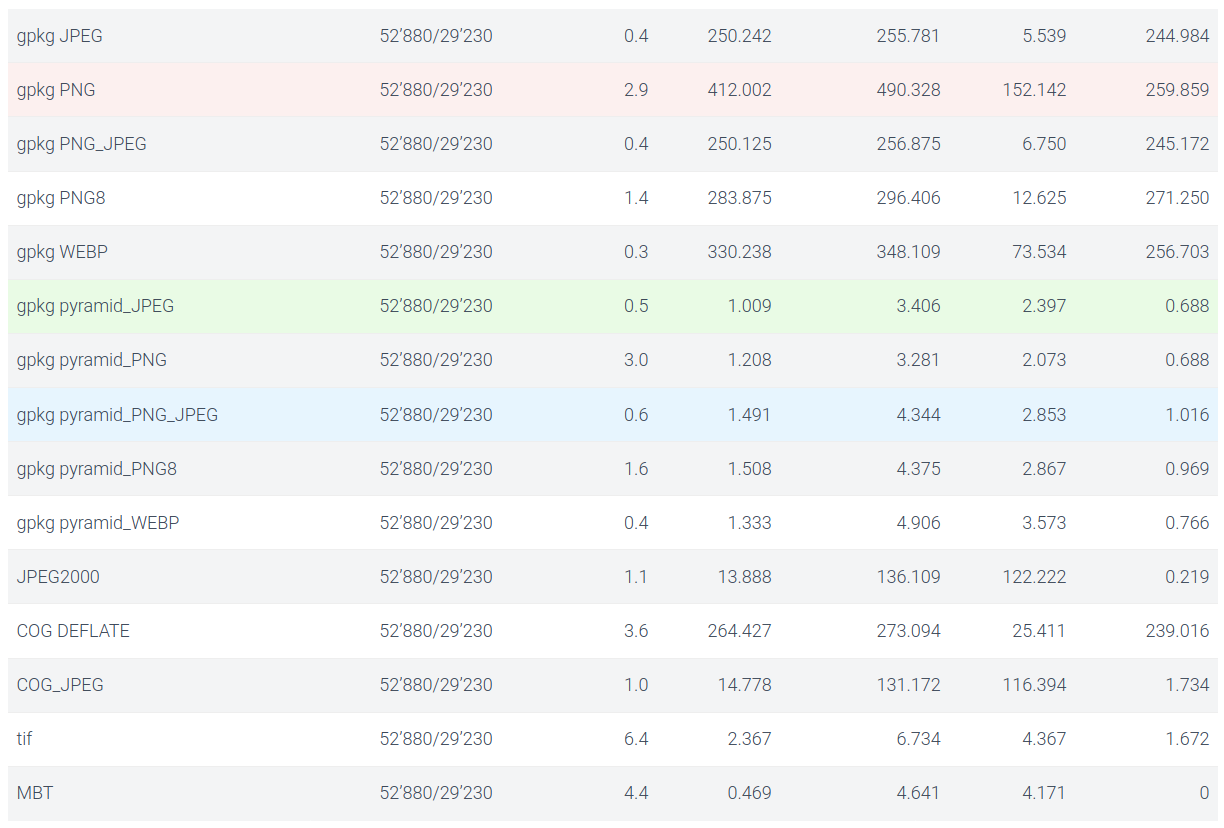This screenshot has width=1224, height=828.
Task: Select the 122.222 value in JPEG2000 row
Action: (x=1034, y=577)
